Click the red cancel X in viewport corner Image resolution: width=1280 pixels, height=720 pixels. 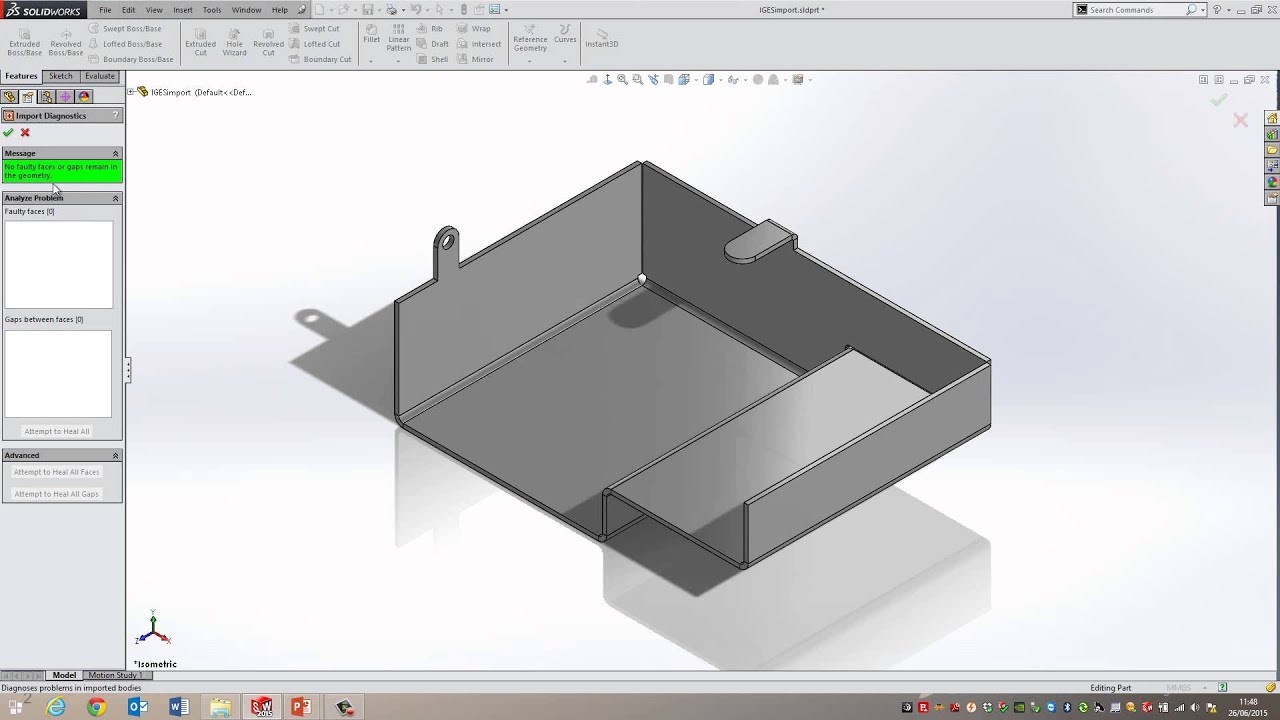click(x=1241, y=120)
